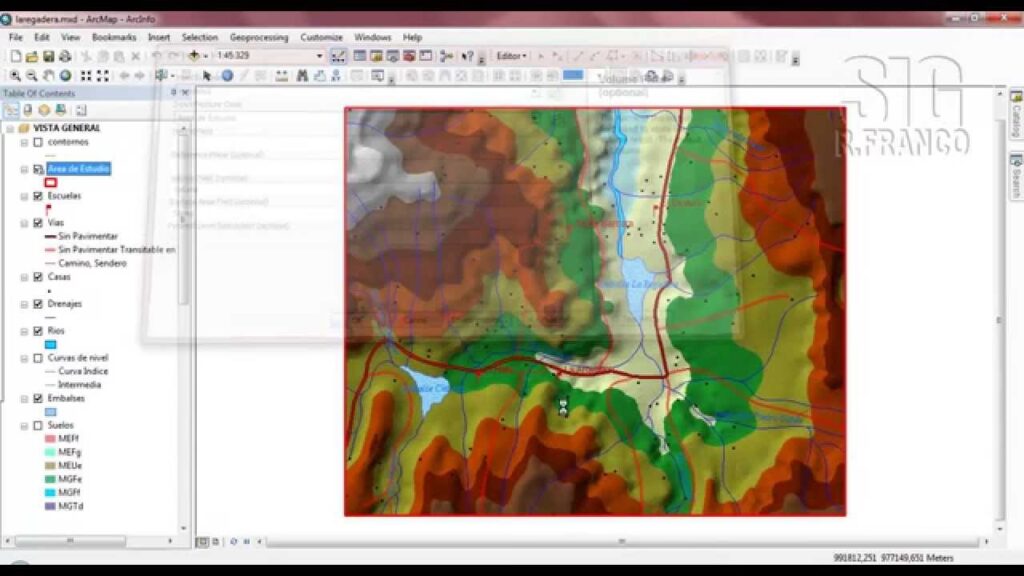1024x576 pixels.
Task: Click the Rios blue symbol swatch
Action: [x=51, y=344]
